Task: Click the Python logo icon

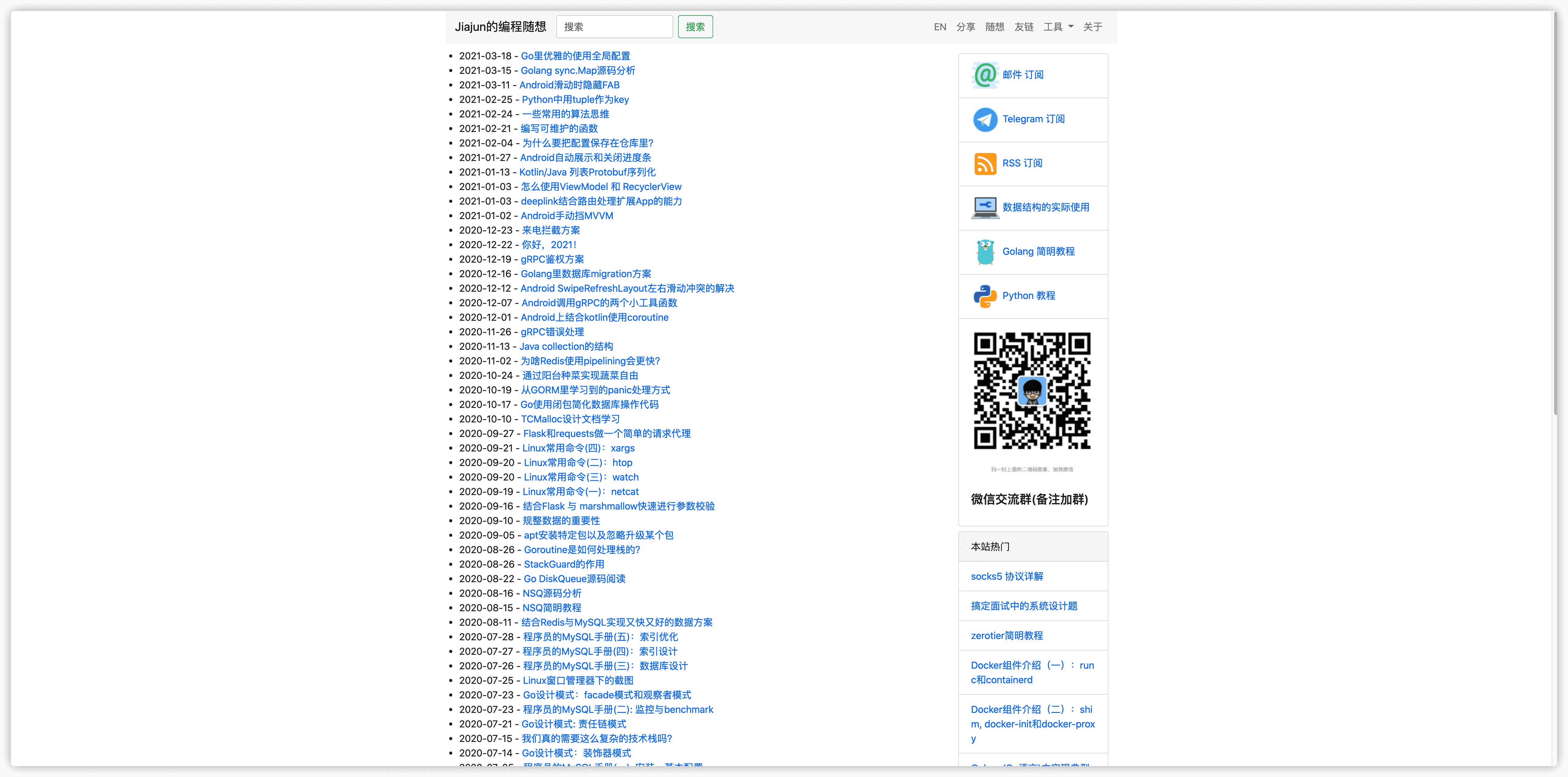Action: click(x=985, y=296)
